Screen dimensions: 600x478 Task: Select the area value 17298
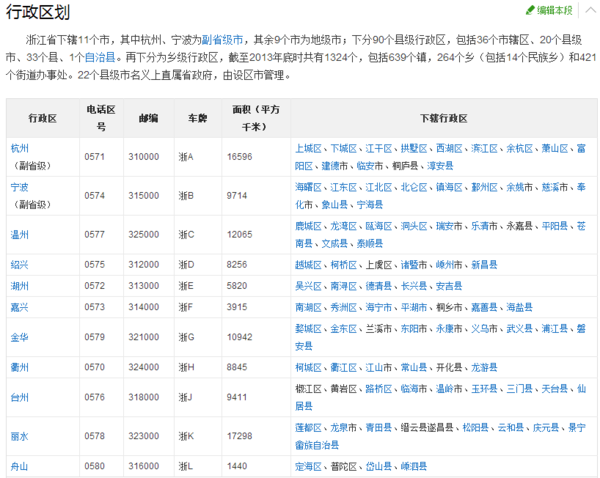click(240, 436)
